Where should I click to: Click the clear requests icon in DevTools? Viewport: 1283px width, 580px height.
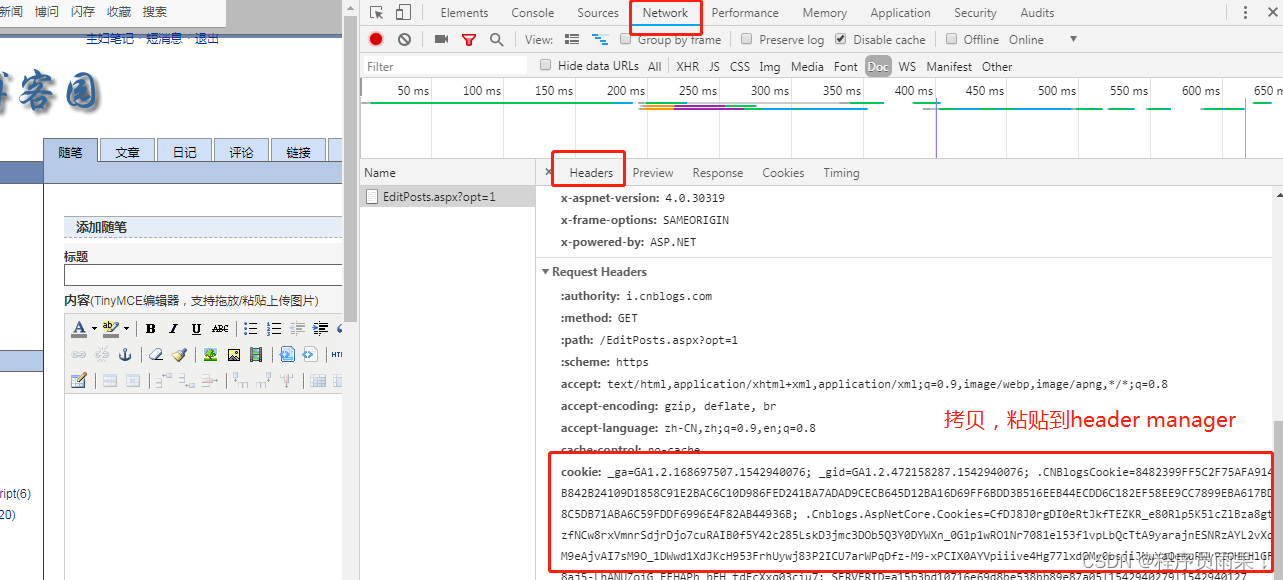coord(403,39)
